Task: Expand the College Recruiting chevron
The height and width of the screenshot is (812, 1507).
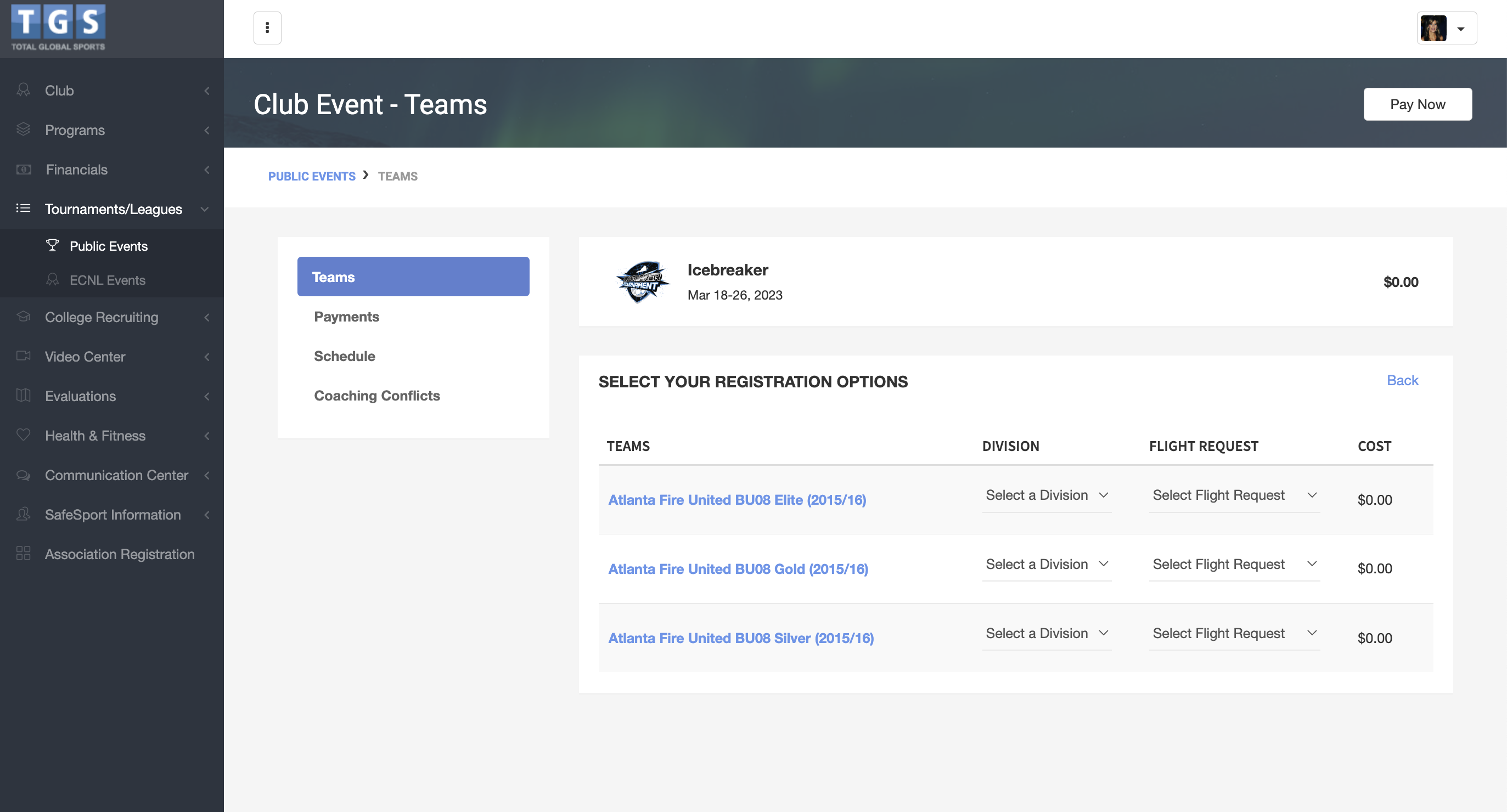Action: point(206,317)
